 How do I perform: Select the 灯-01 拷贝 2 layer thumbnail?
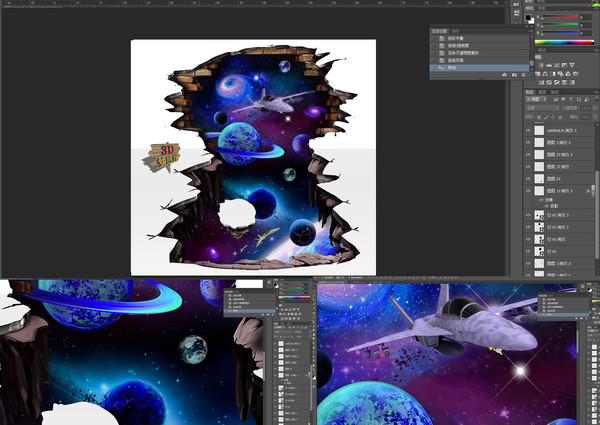click(x=539, y=227)
